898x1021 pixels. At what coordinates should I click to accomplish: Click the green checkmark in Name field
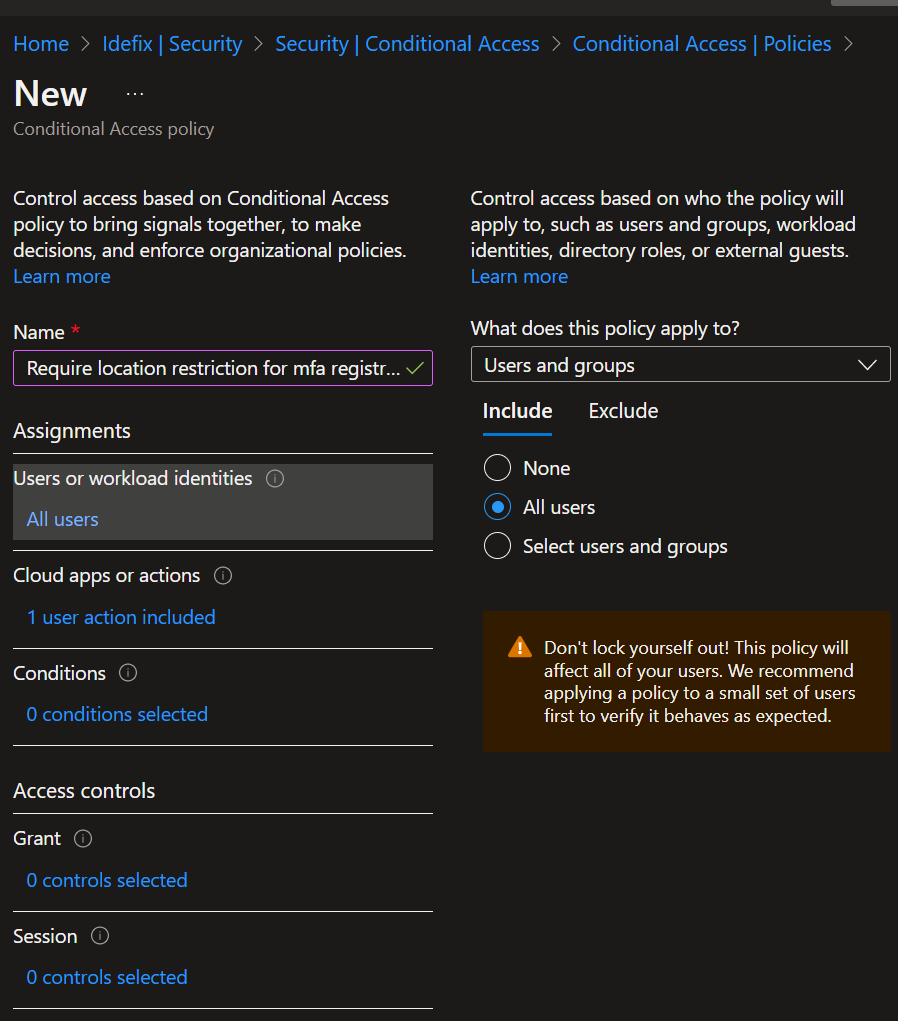point(415,369)
